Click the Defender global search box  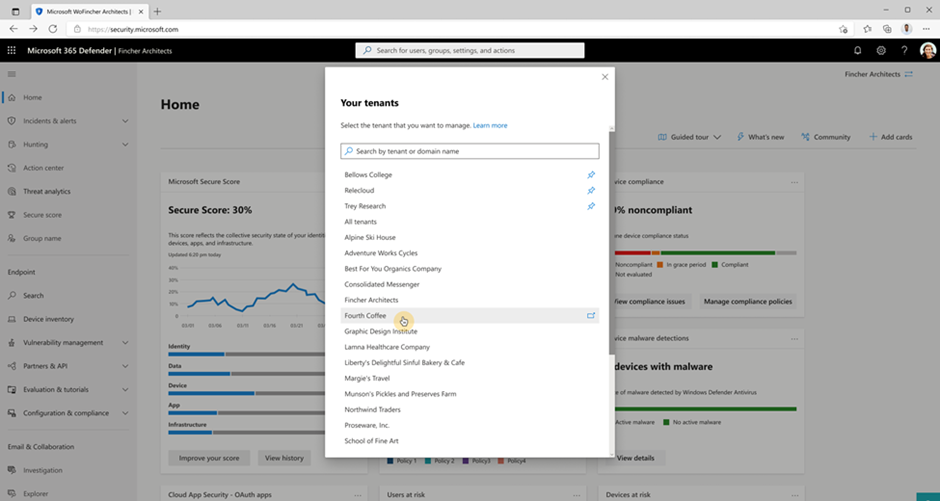[469, 50]
